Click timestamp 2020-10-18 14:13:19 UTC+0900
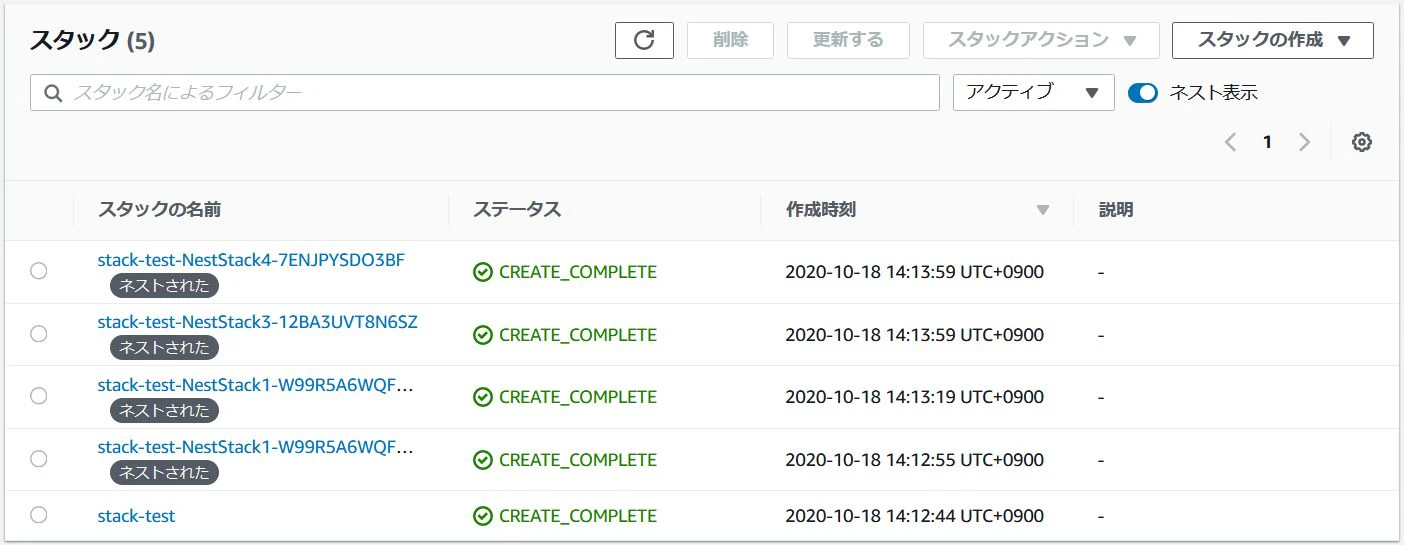 tap(915, 397)
